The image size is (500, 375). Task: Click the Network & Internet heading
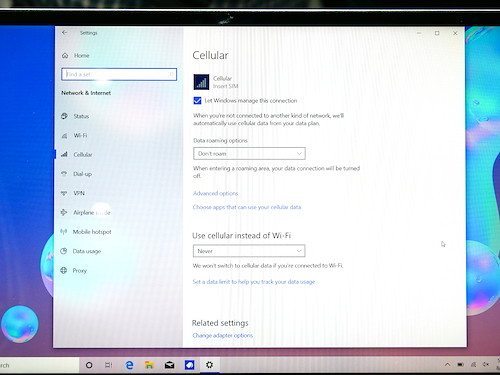(x=86, y=93)
